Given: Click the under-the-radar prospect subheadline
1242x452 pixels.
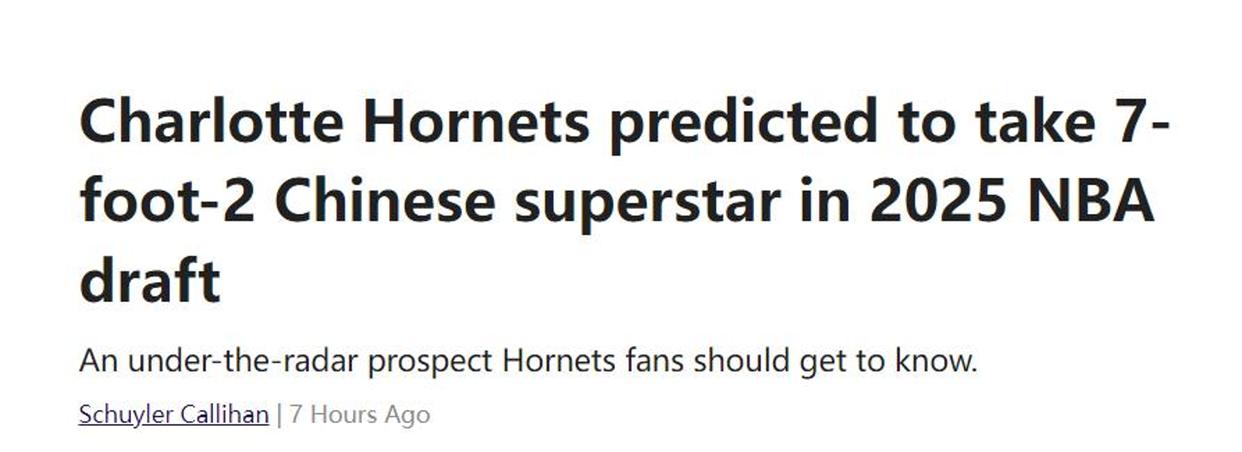Looking at the screenshot, I should (x=528, y=360).
